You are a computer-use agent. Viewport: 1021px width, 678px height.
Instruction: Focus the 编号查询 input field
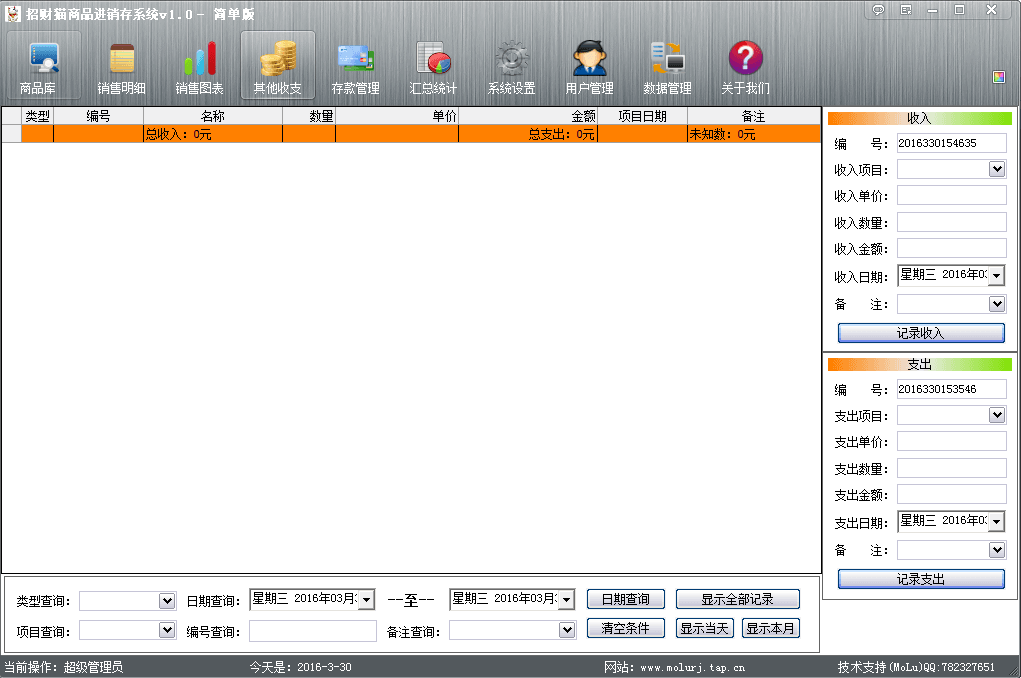(x=312, y=631)
